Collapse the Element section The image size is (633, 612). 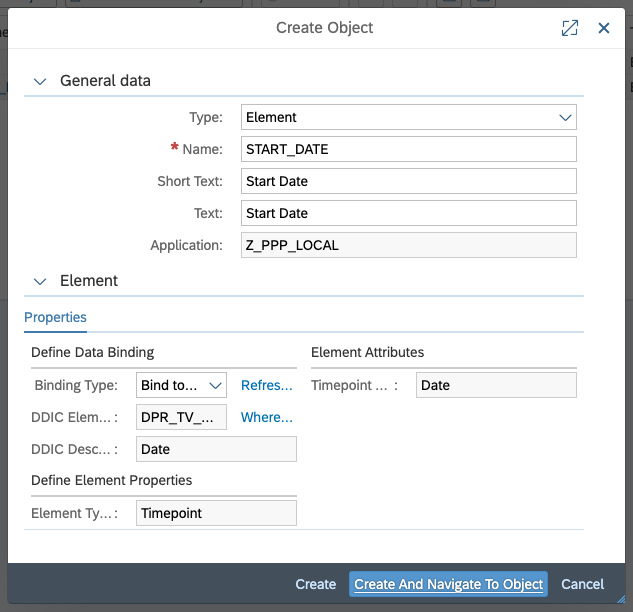click(x=40, y=281)
